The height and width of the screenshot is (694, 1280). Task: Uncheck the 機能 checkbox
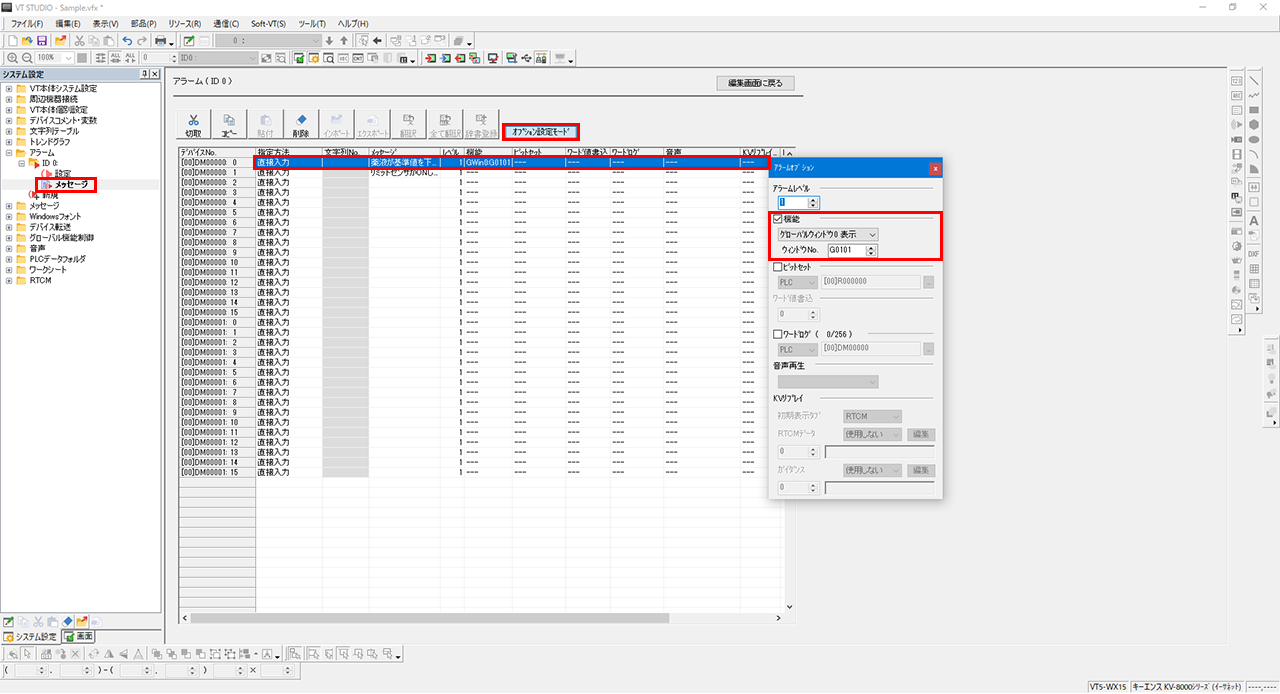[779, 218]
